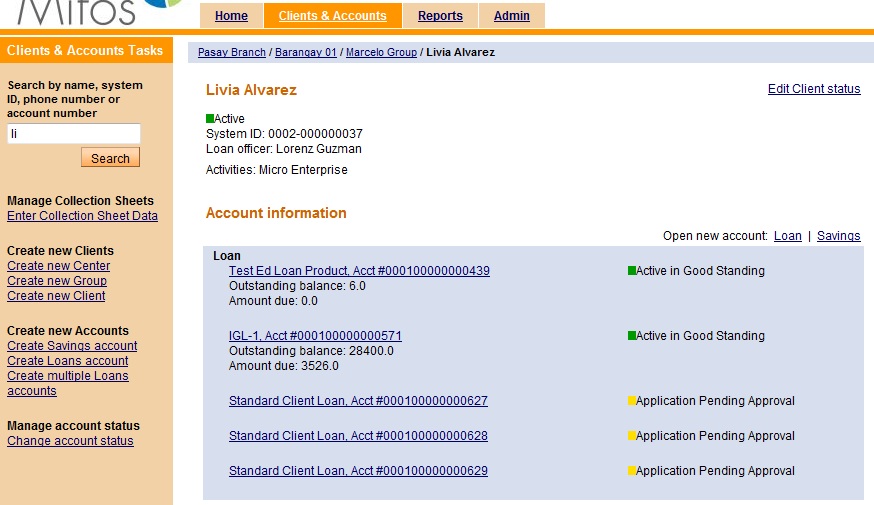
Task: Go to Pasay Branch breadcrumb
Action: coord(232,52)
